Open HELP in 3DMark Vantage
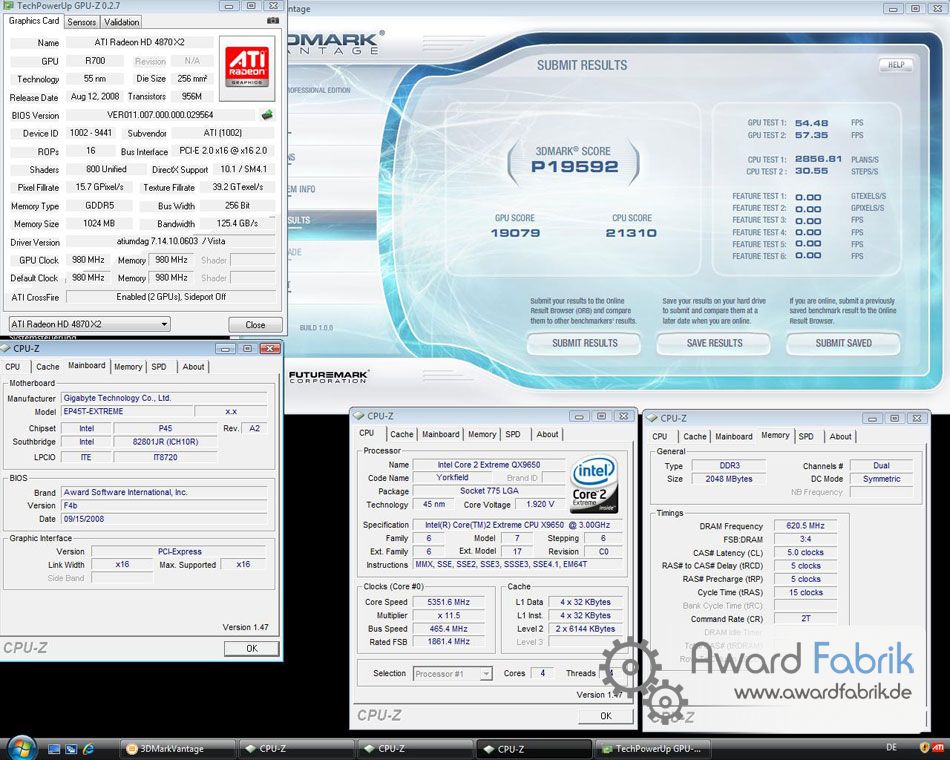 coord(895,65)
